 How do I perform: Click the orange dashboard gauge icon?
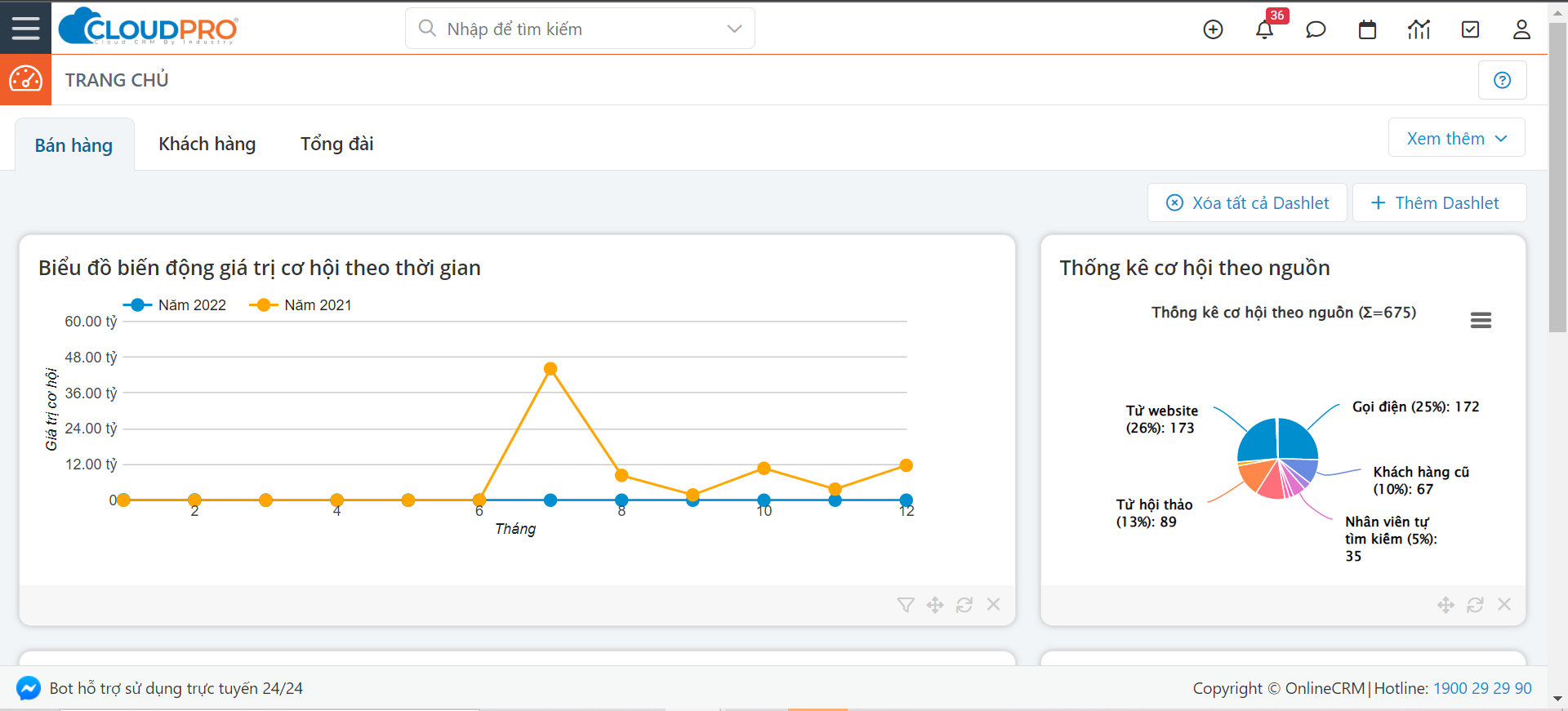(25, 80)
